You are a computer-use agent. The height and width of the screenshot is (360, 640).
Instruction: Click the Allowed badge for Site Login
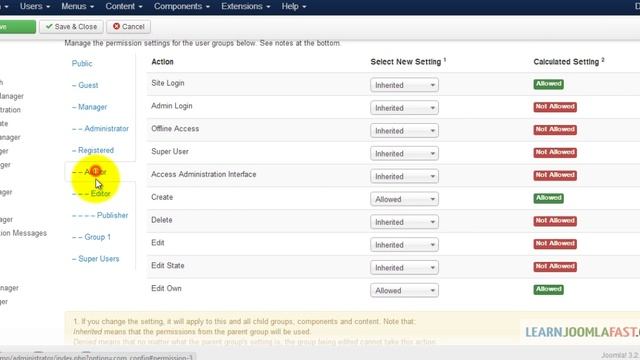click(549, 84)
